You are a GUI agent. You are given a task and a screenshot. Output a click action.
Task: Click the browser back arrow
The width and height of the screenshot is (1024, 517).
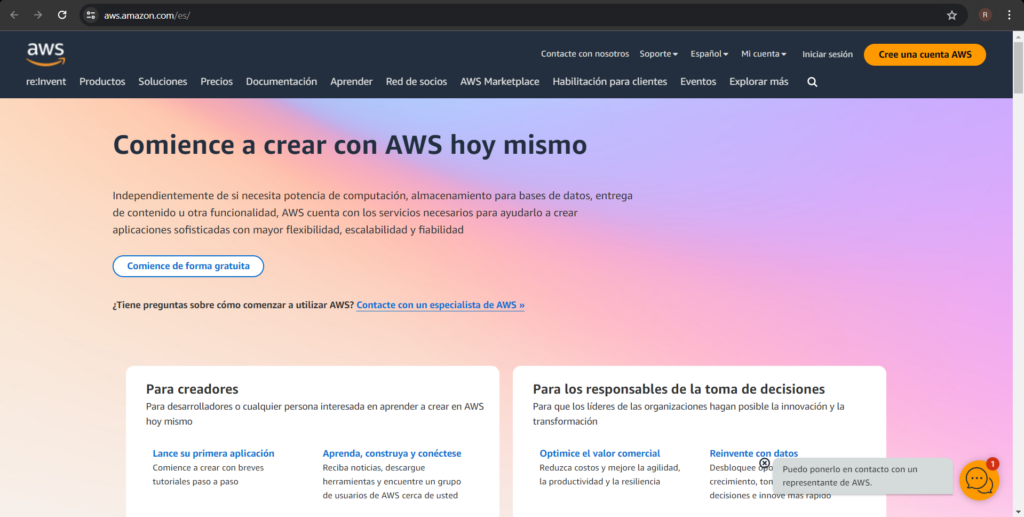(x=14, y=15)
